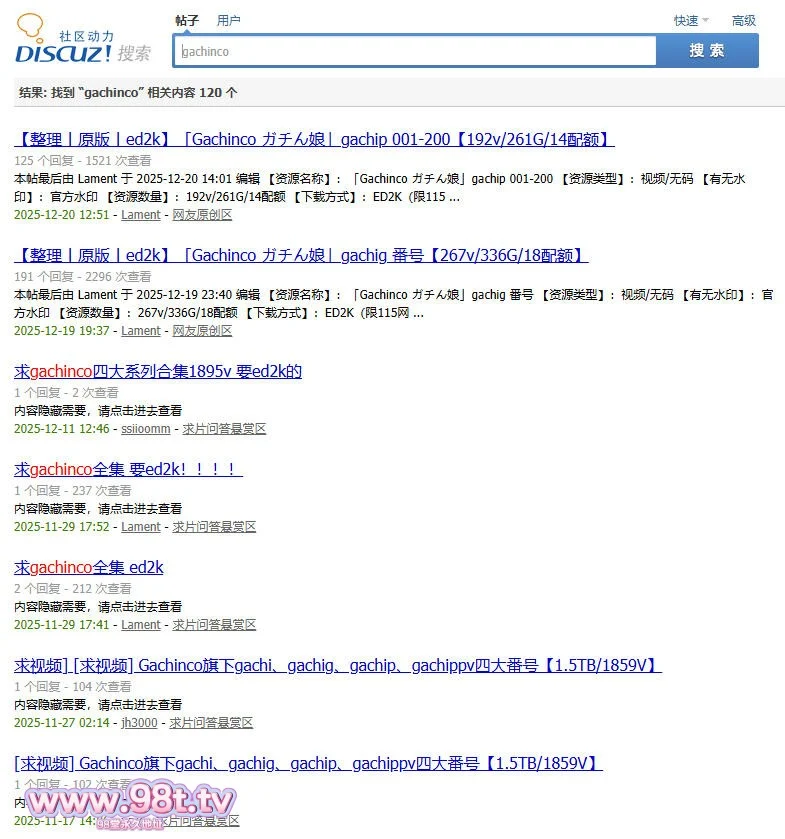Open the title starting with 求视频] [求视频]
Viewport: 785px width, 839px height.
coord(337,665)
